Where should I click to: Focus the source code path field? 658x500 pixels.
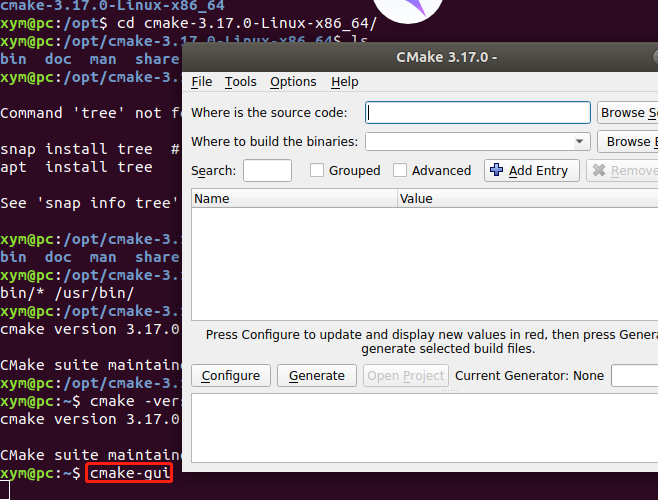pyautogui.click(x=478, y=113)
